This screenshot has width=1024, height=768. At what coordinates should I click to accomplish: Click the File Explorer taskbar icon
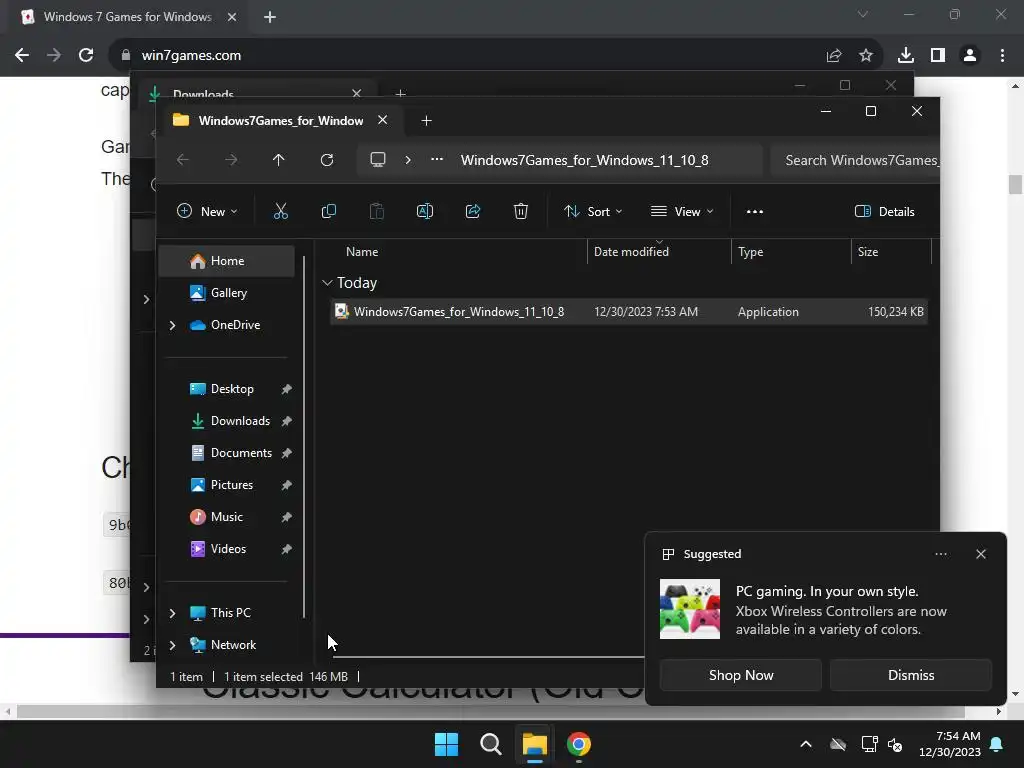tap(534, 744)
